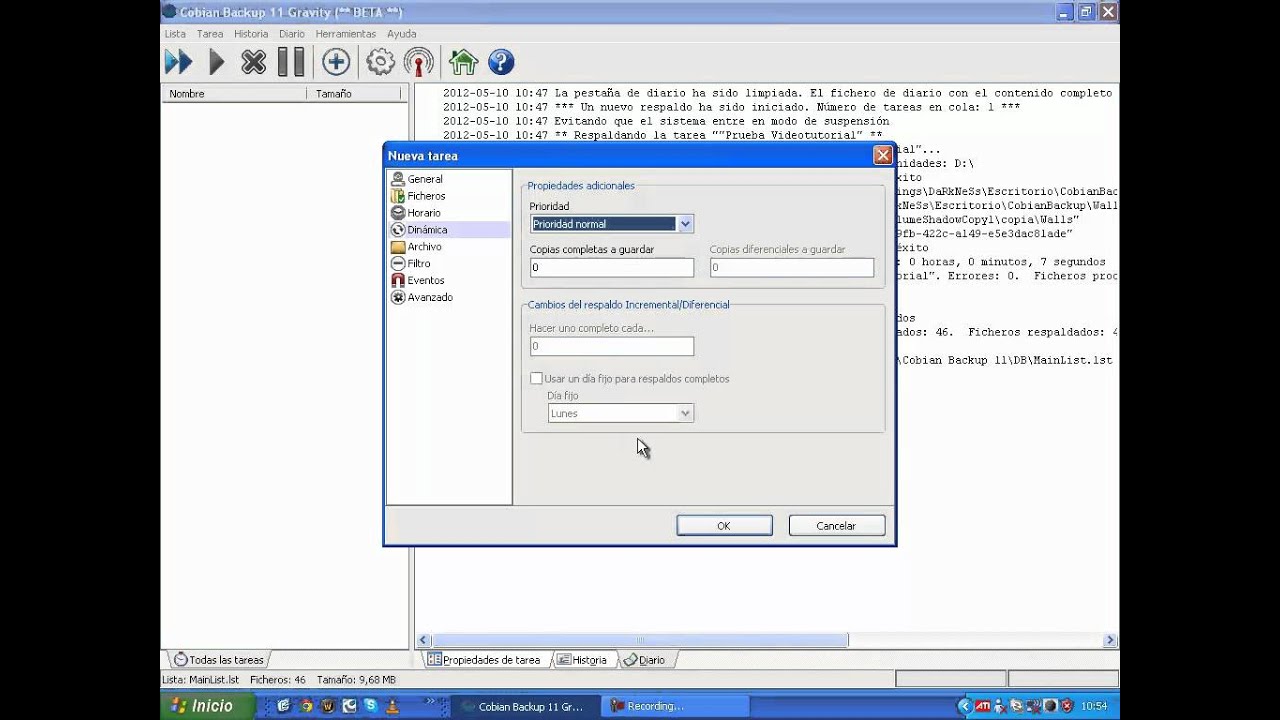Expand hidden system tray icons arrow

point(964,706)
